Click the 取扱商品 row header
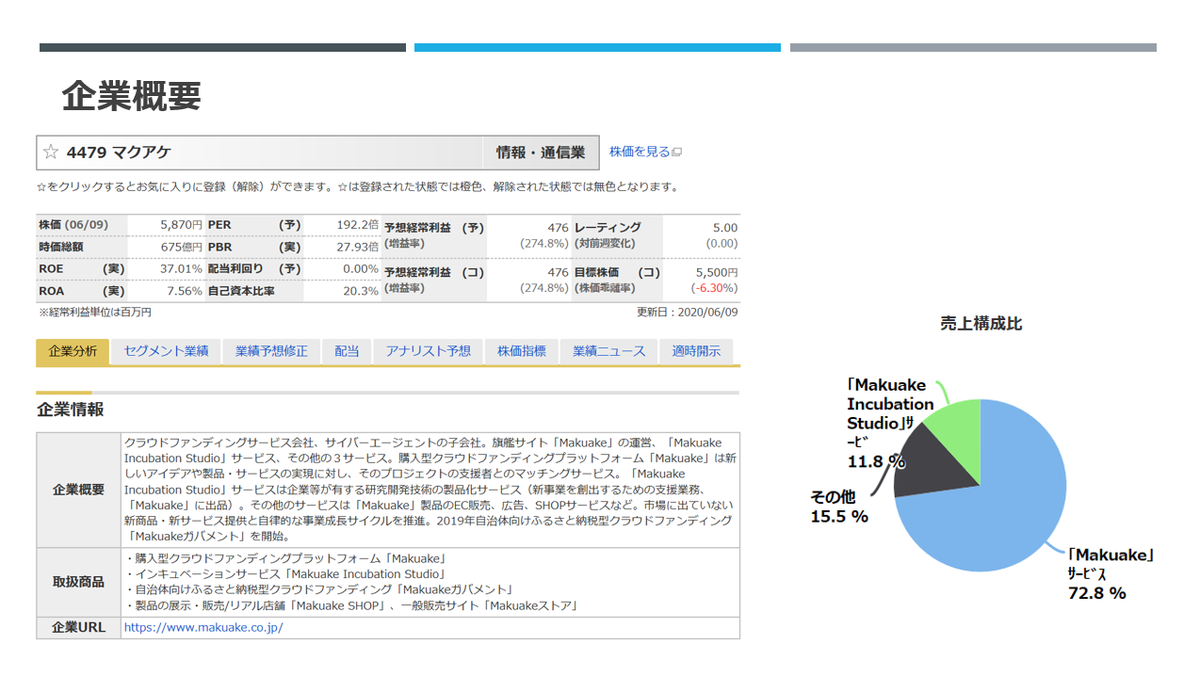The image size is (1200, 676). [x=78, y=582]
